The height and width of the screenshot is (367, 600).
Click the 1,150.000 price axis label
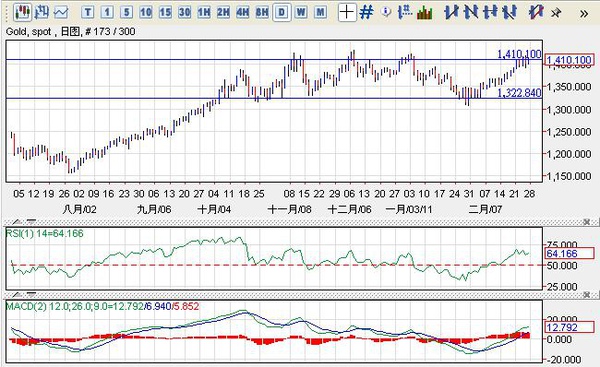pyautogui.click(x=569, y=176)
